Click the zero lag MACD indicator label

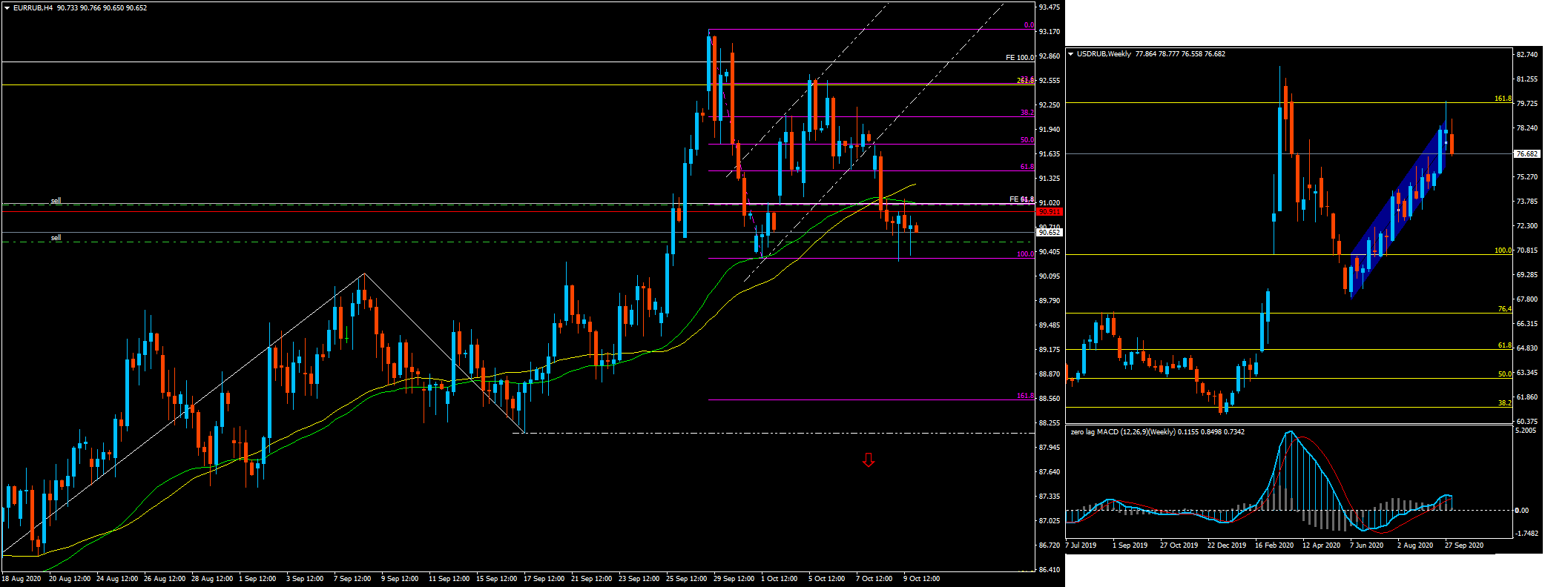click(x=1120, y=432)
